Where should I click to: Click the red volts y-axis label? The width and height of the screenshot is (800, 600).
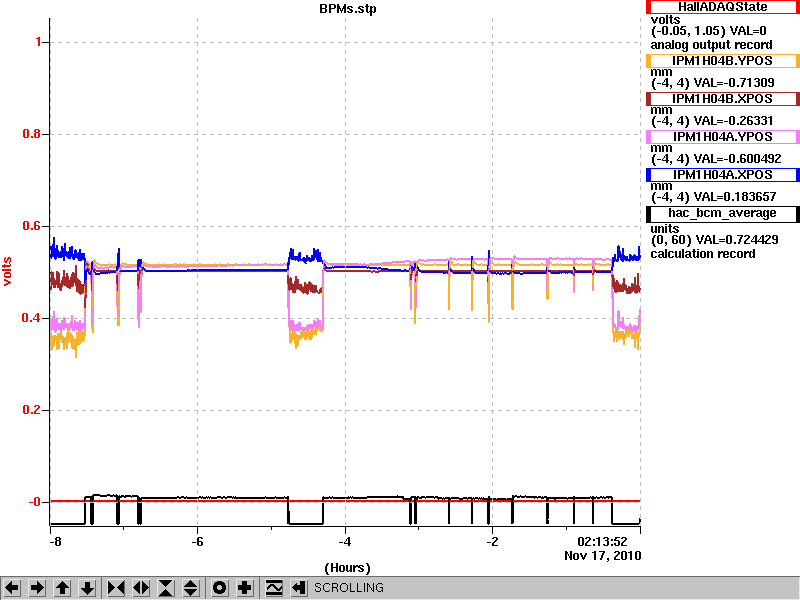8,271
